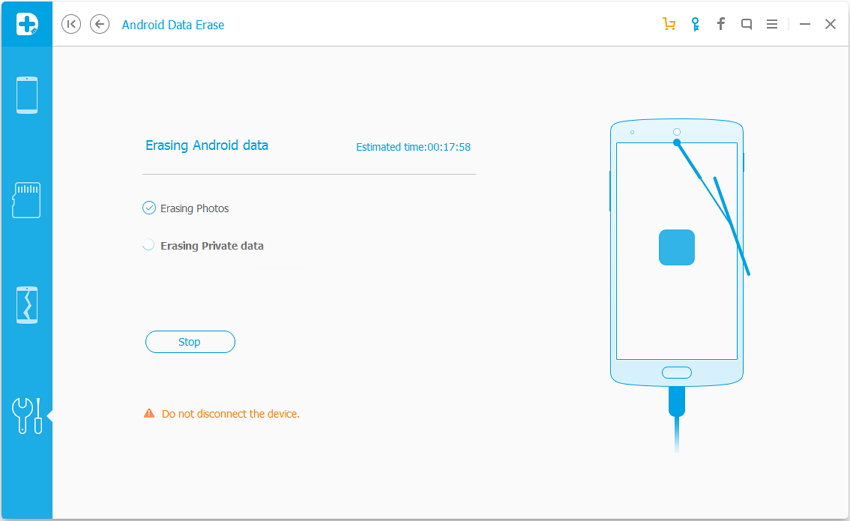850x521 pixels.
Task: Go to the first page icon
Action: 71,24
